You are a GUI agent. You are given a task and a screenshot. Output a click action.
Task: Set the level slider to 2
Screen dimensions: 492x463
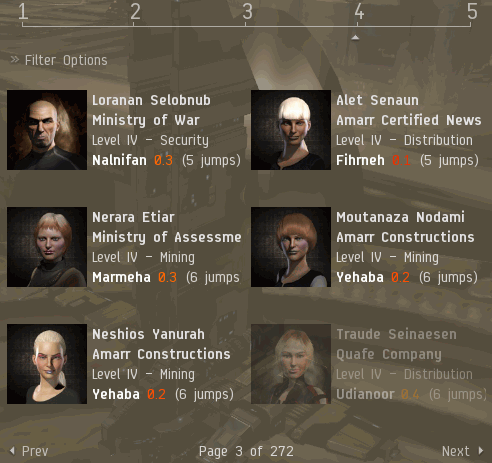(x=135, y=12)
